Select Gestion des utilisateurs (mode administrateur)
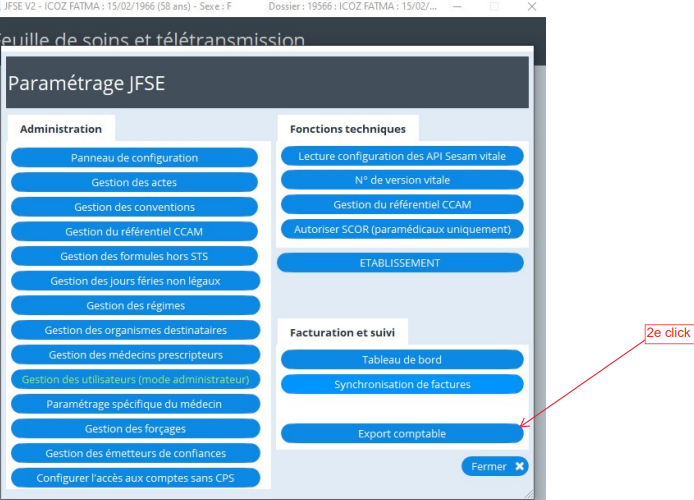The width and height of the screenshot is (694, 500). (134, 379)
